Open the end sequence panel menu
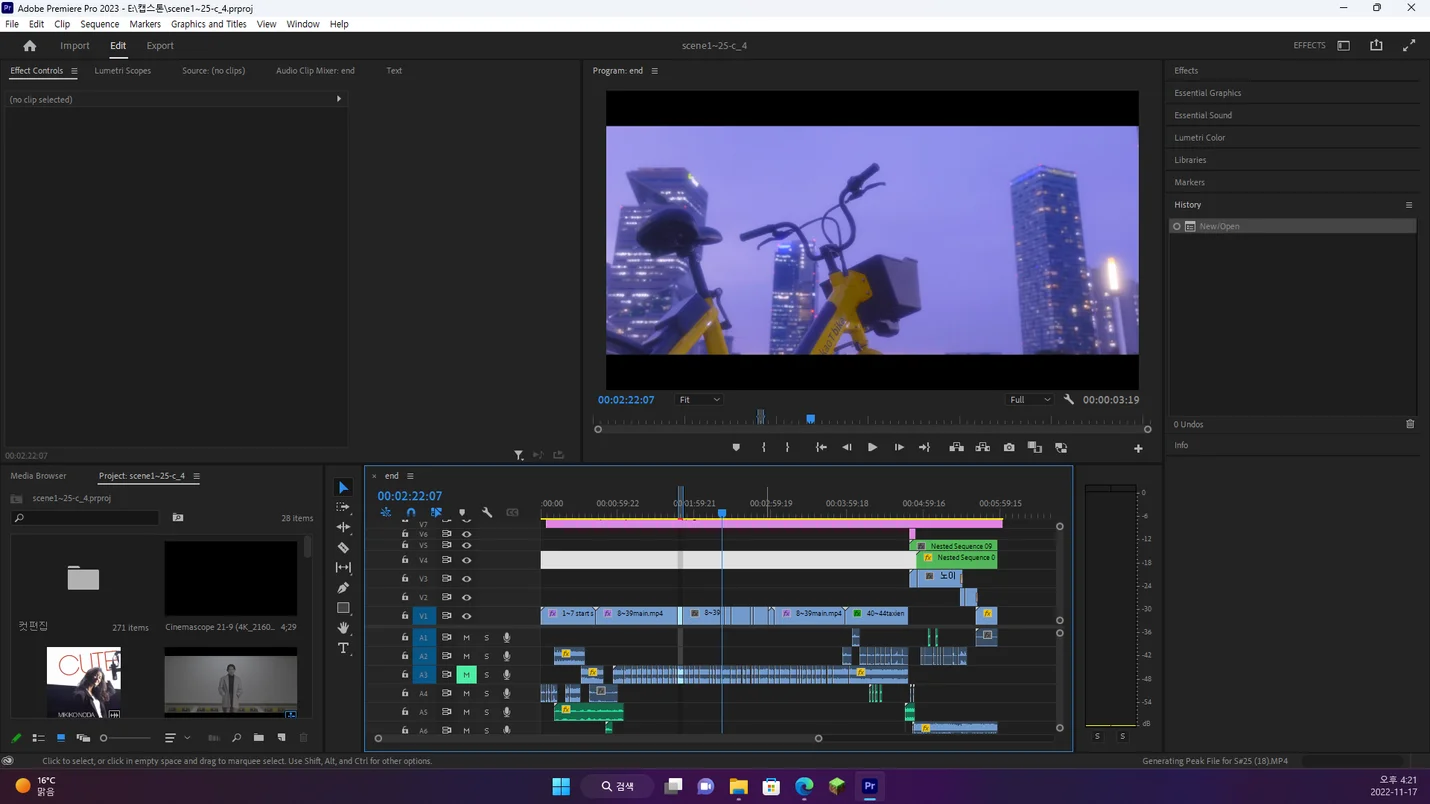This screenshot has height=804, width=1430. 410,476
